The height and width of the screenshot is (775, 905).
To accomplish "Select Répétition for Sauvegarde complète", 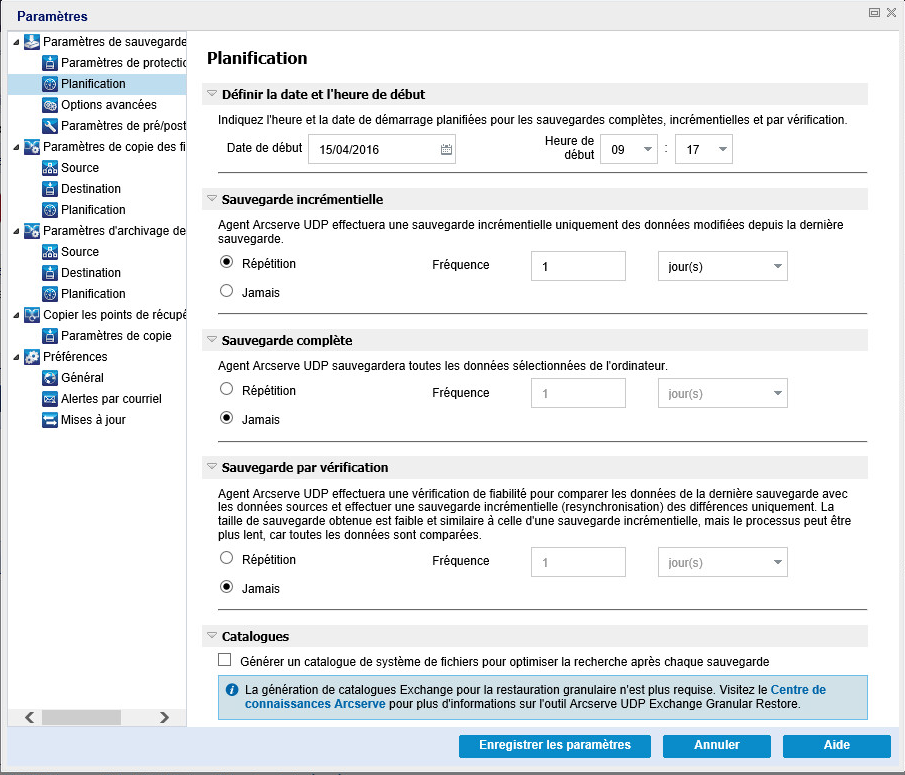I will coord(226,390).
